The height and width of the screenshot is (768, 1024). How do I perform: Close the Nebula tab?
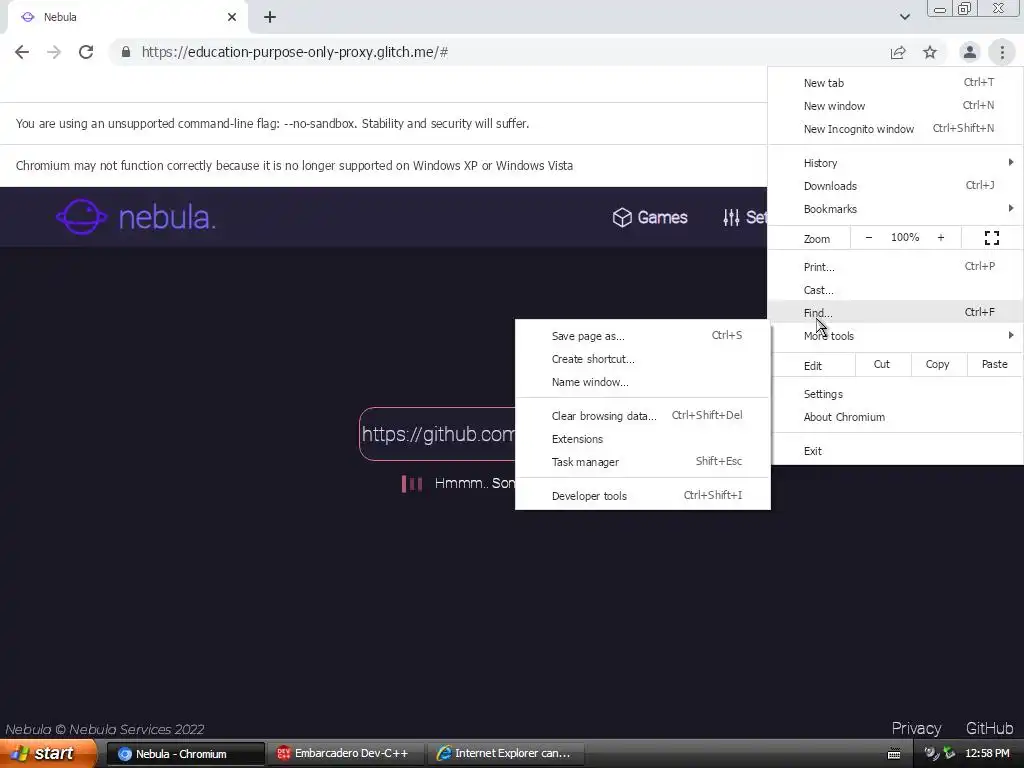tap(232, 17)
